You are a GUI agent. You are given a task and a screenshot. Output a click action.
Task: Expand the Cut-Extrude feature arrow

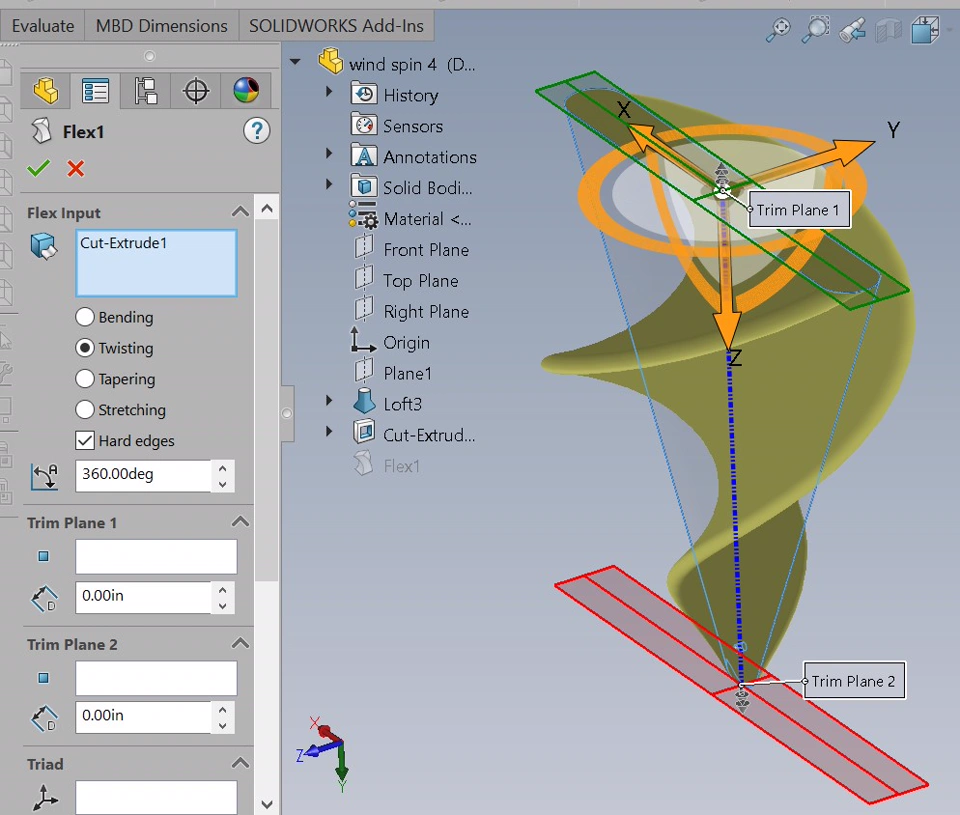329,431
